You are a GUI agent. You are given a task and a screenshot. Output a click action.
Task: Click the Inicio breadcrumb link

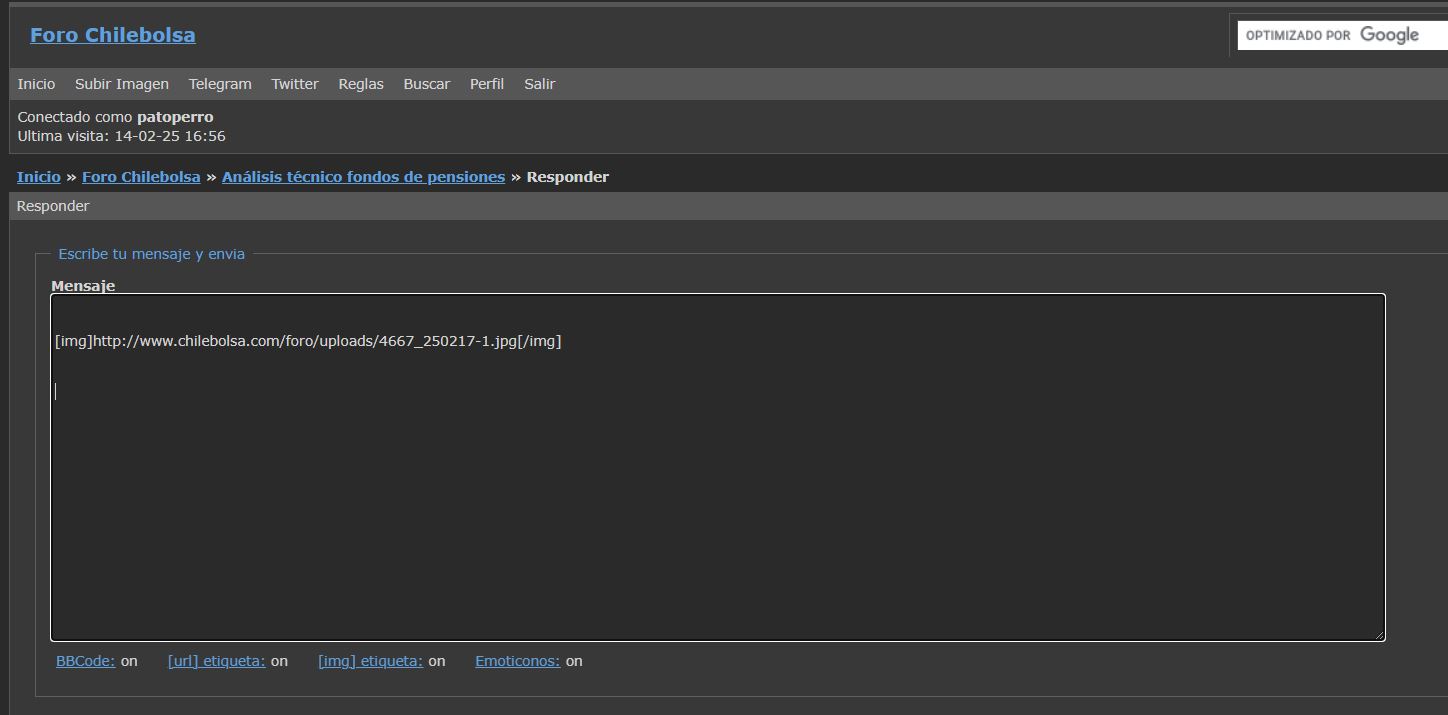click(x=39, y=177)
